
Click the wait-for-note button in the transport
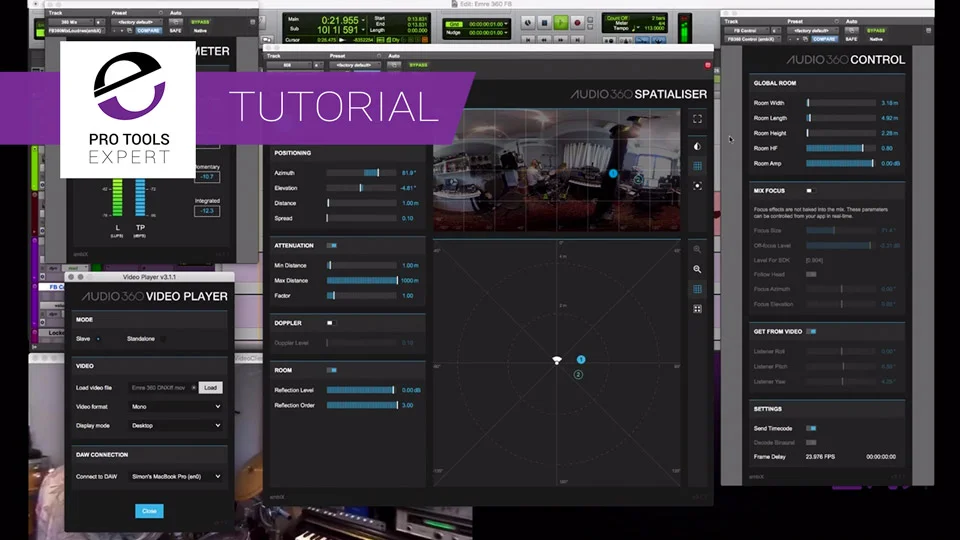[608, 42]
